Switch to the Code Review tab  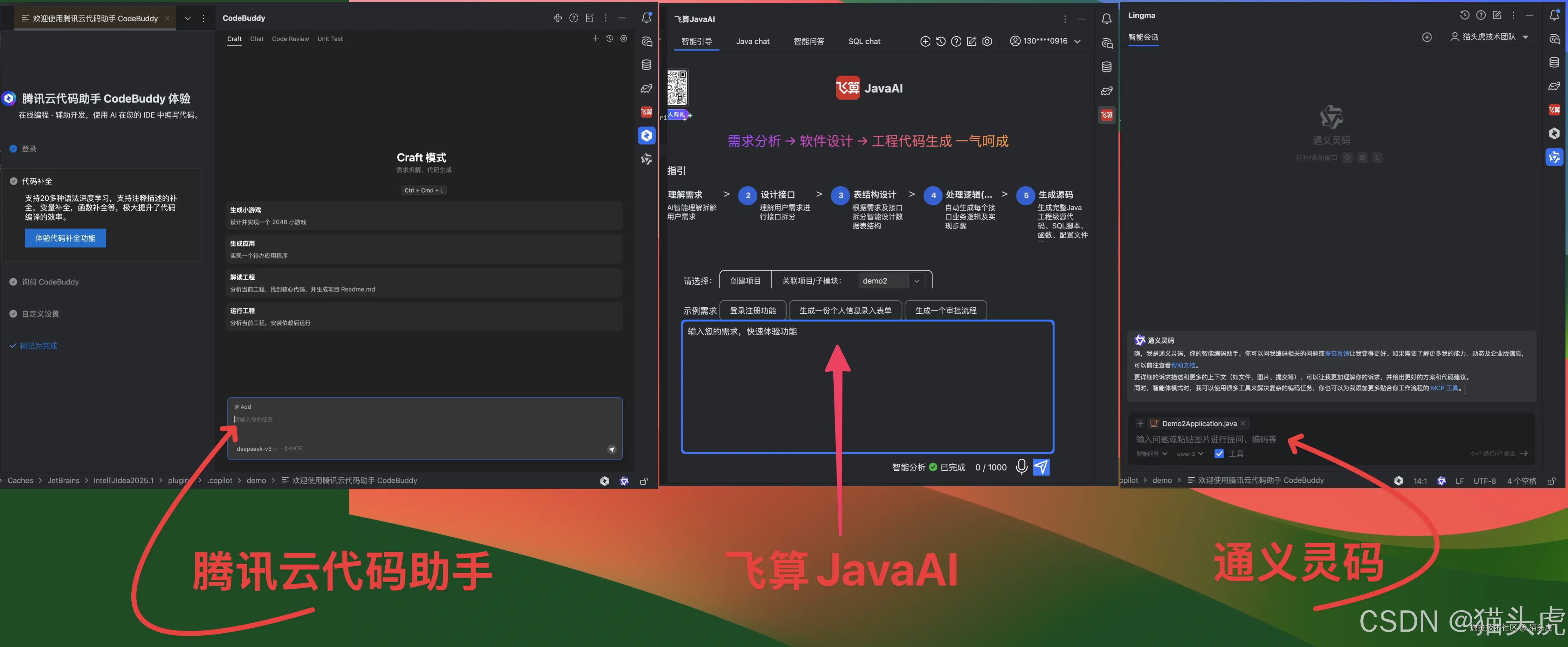pyautogui.click(x=290, y=39)
